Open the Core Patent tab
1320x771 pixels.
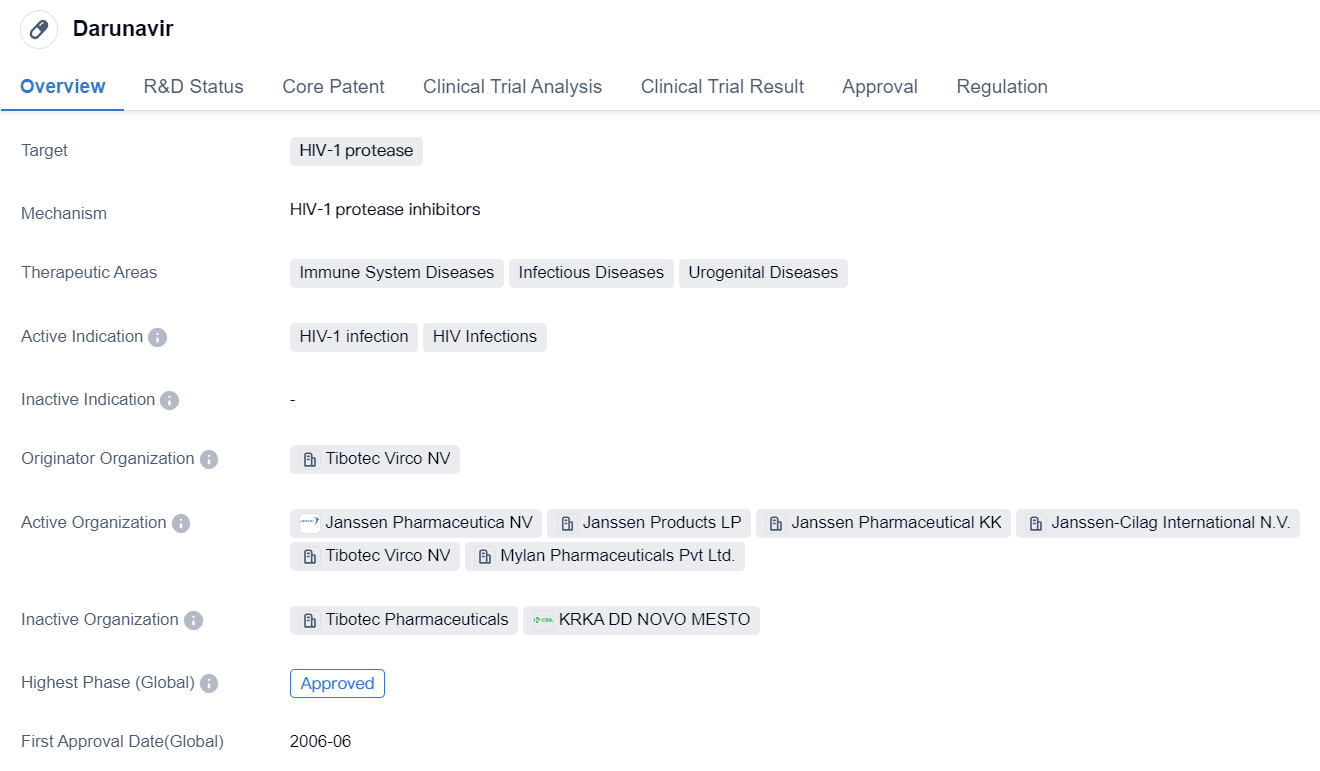pos(333,87)
